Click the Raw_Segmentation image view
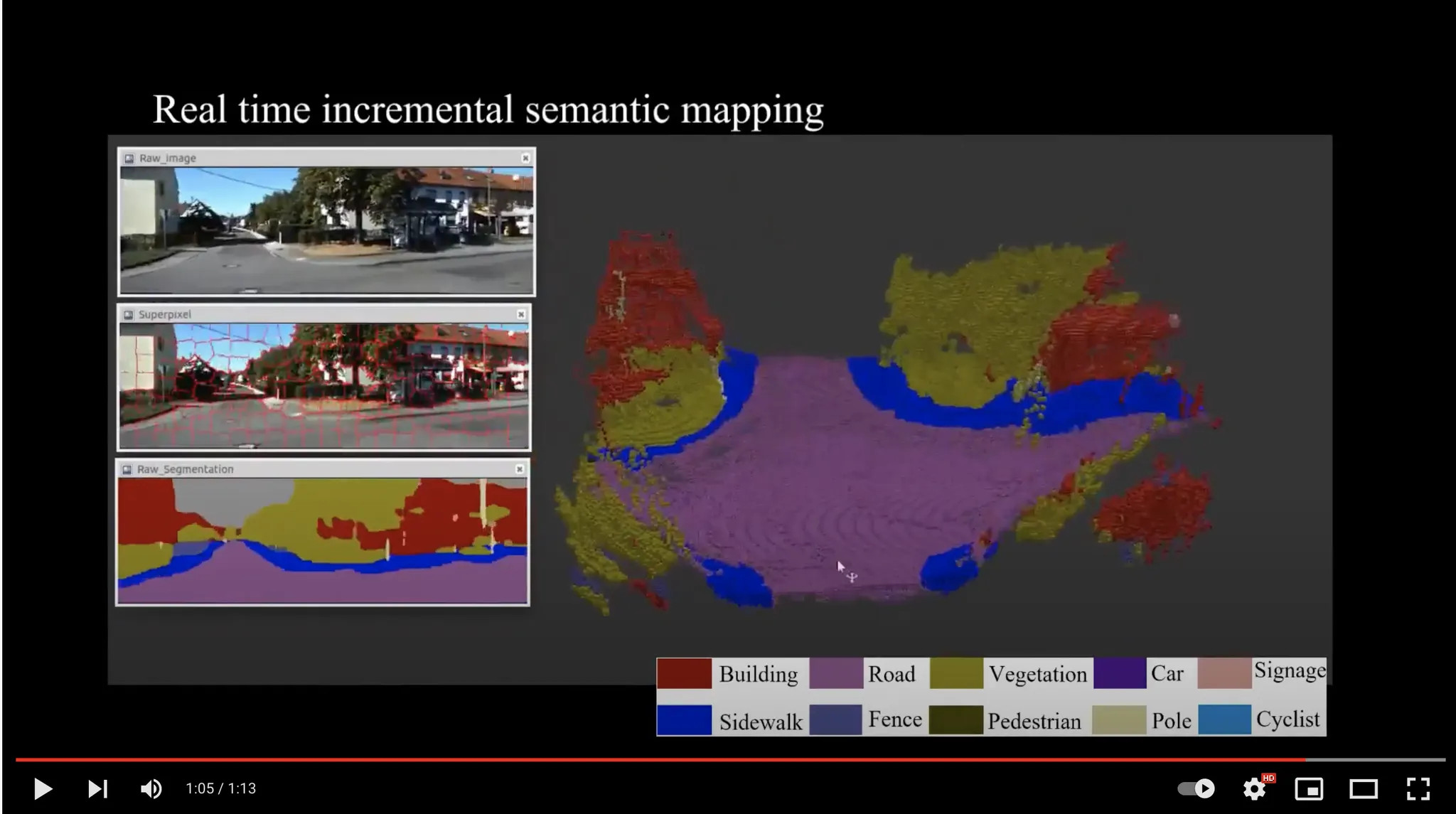1456x814 pixels. tap(323, 540)
